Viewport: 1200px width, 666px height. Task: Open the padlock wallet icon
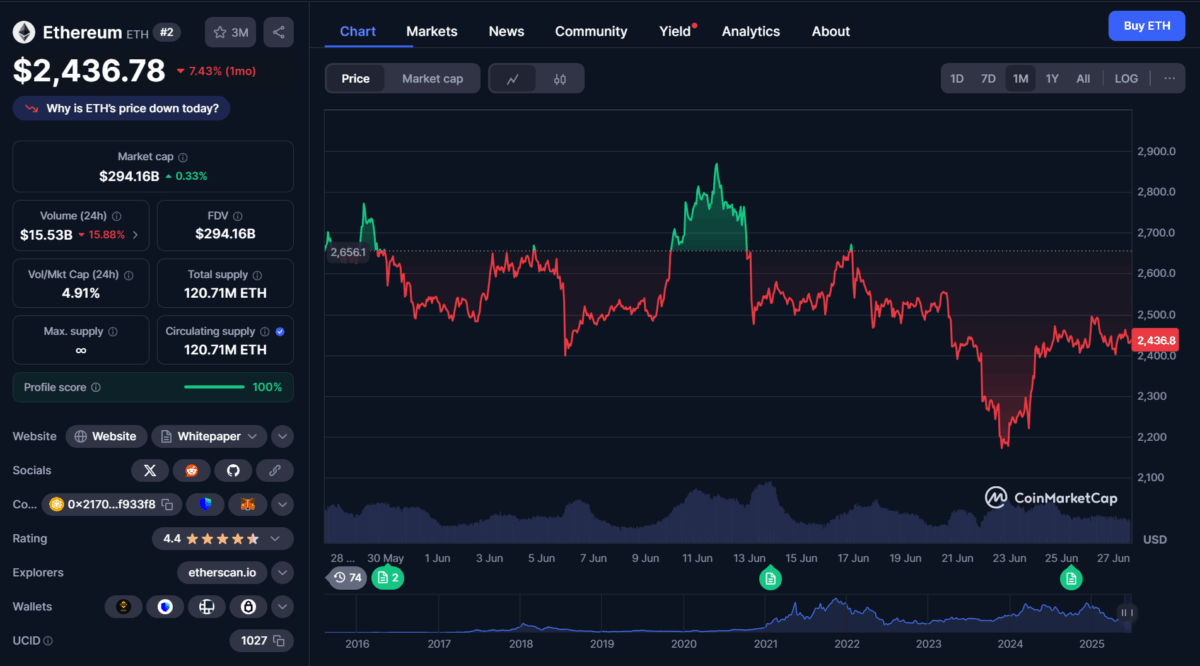(248, 606)
